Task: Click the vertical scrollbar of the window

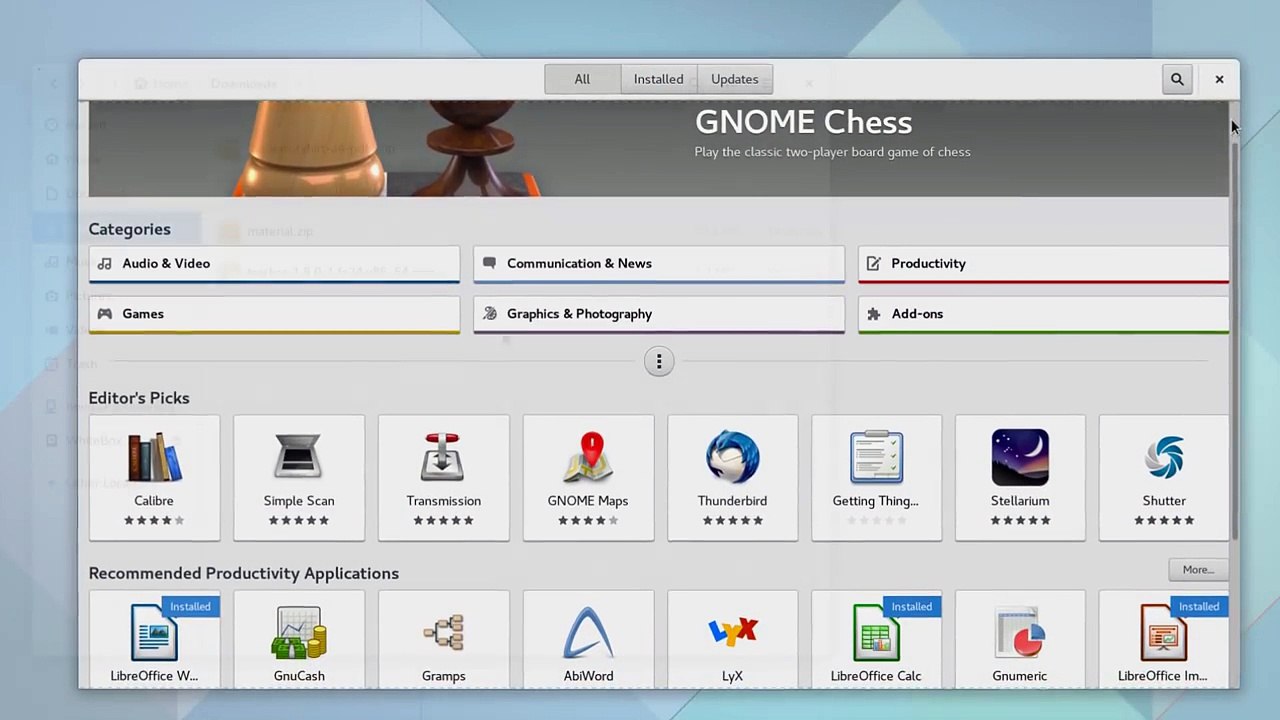Action: pos(1235,340)
